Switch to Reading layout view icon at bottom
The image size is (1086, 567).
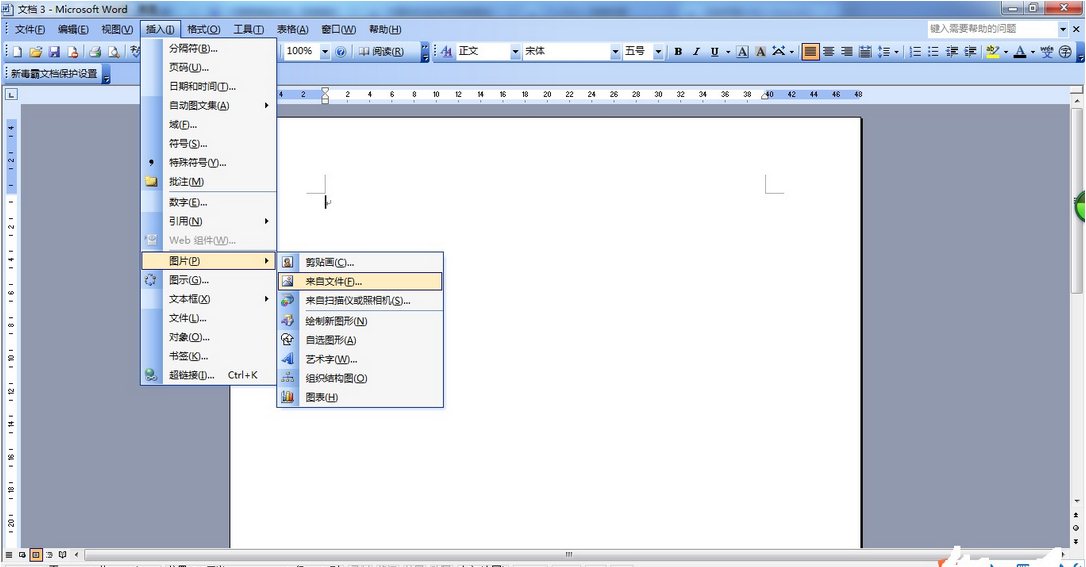coord(62,555)
